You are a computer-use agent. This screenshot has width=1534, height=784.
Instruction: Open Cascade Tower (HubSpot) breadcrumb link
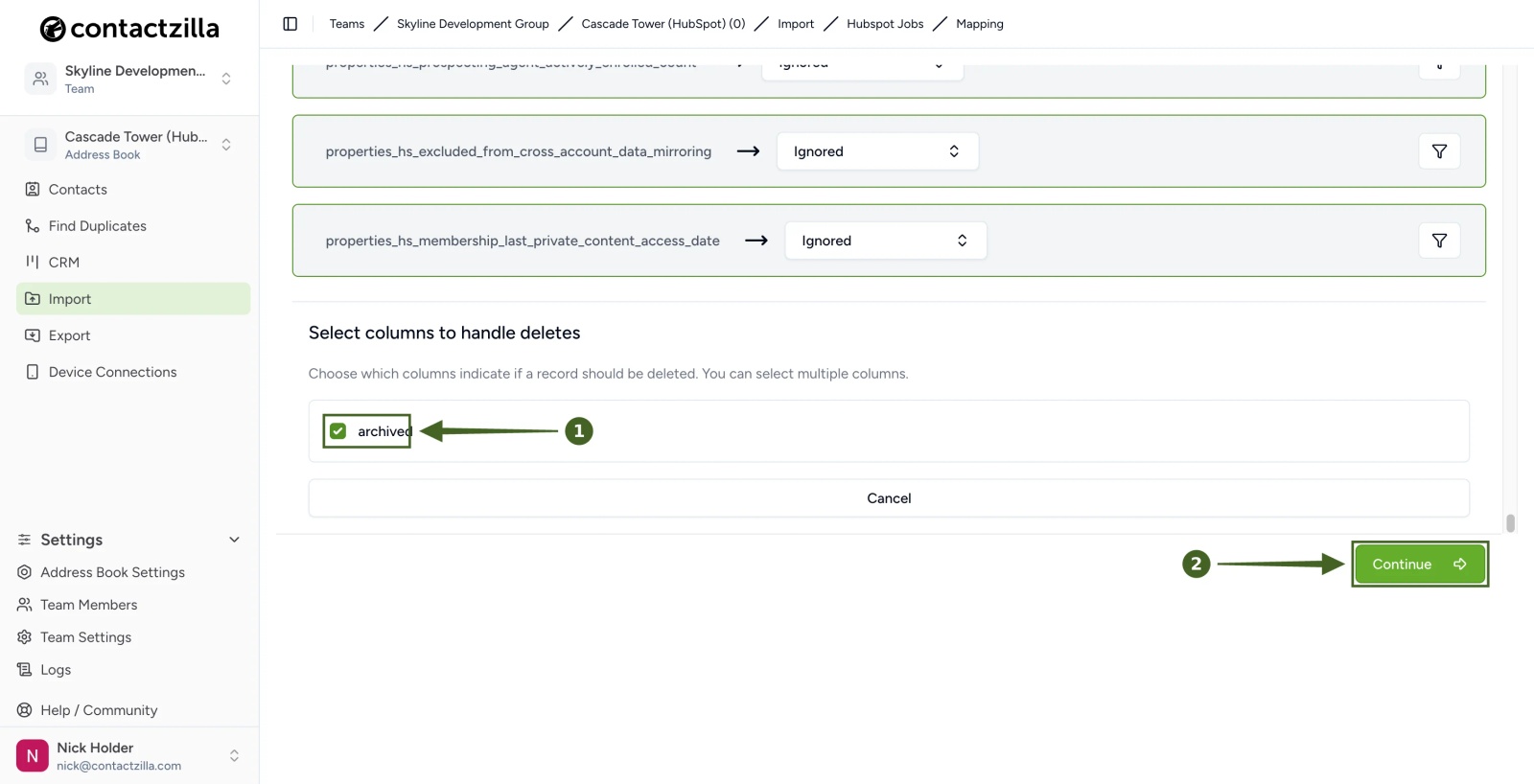[663, 24]
